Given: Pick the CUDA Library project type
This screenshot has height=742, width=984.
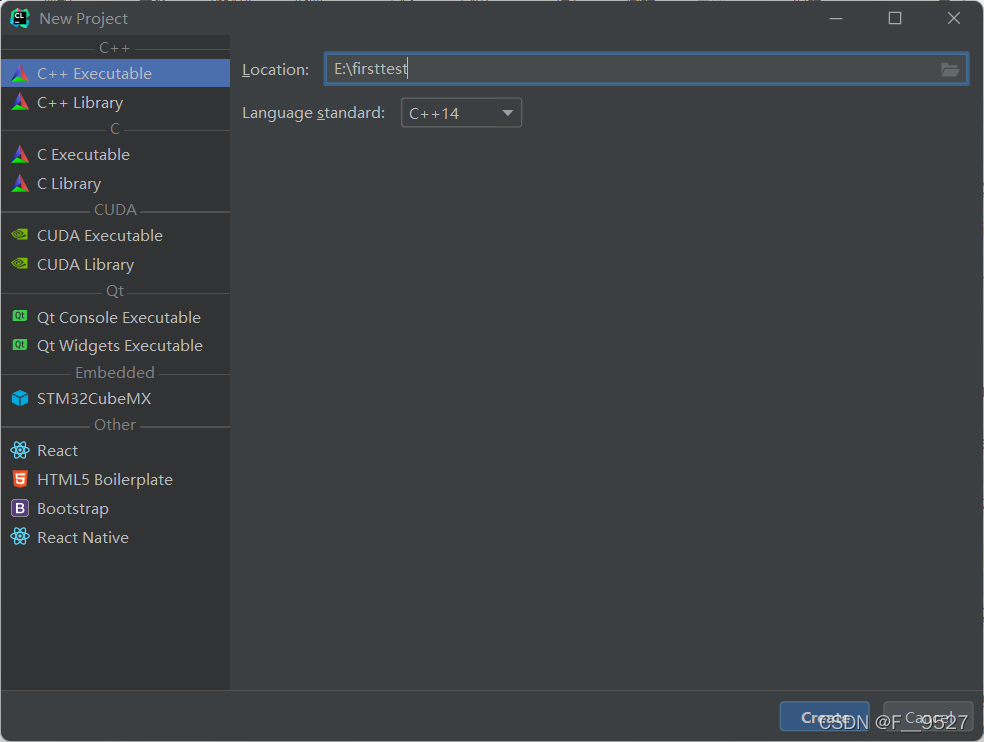Looking at the screenshot, I should pyautogui.click(x=115, y=264).
